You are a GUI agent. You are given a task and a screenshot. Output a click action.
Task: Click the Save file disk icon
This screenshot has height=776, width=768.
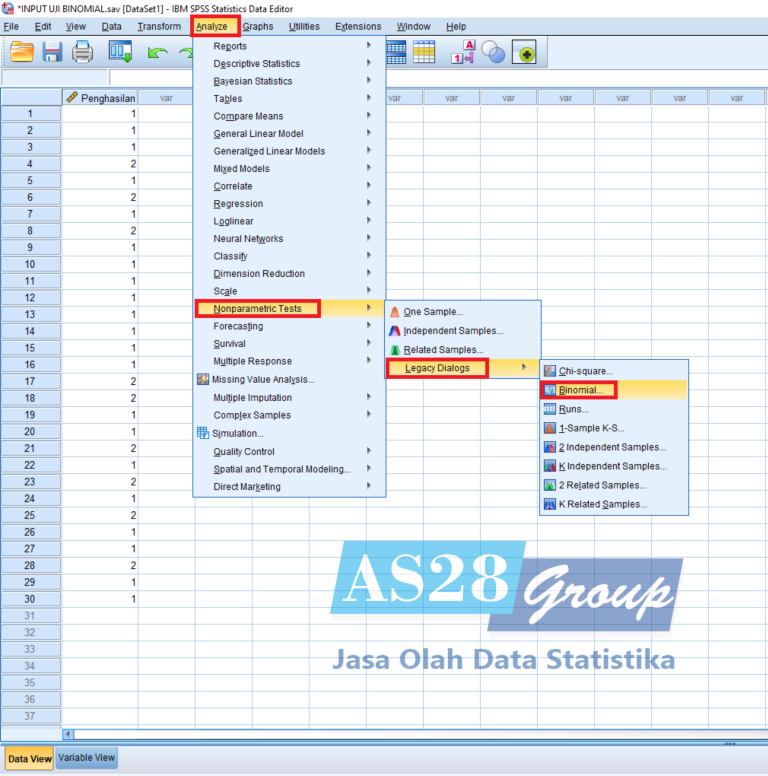(x=52, y=52)
